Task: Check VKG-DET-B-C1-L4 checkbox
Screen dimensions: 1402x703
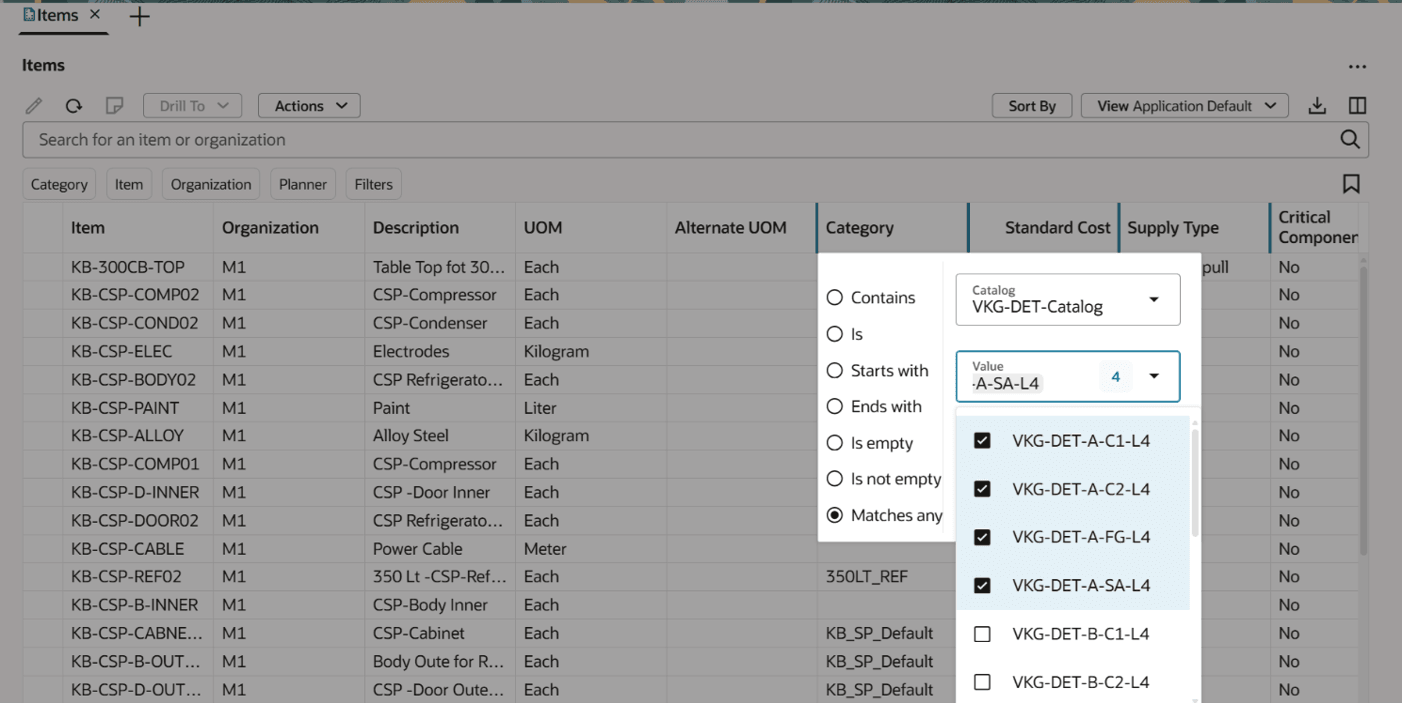Action: point(982,634)
